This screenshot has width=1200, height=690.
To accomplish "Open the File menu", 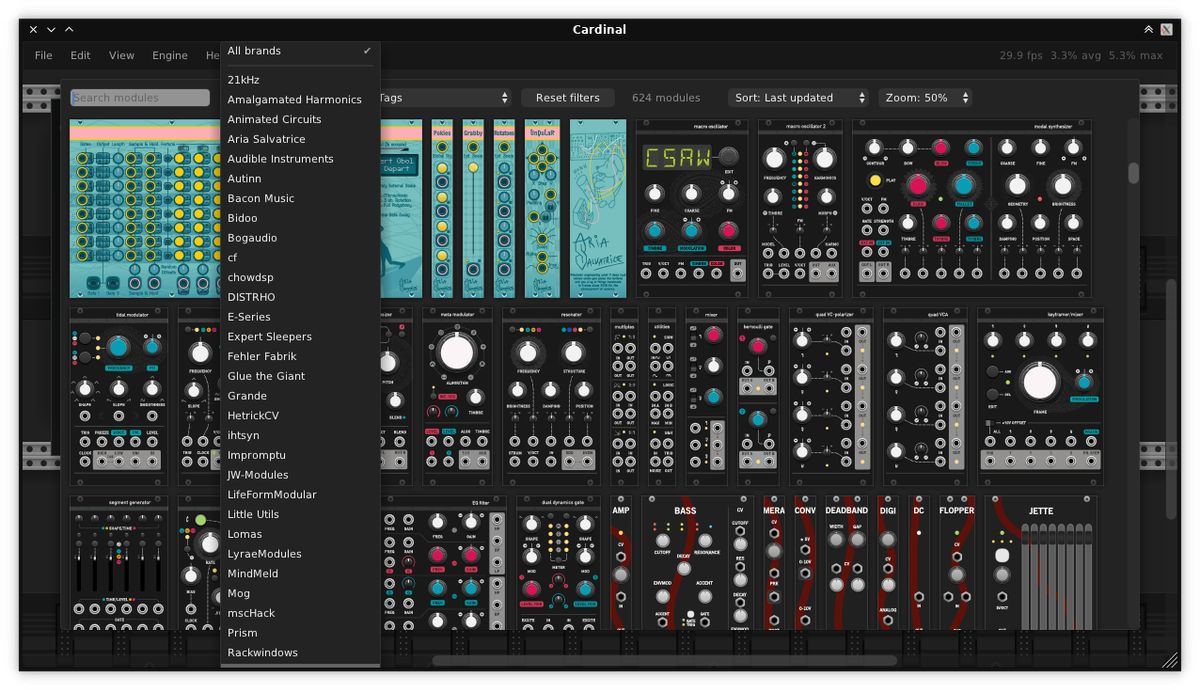I will (x=44, y=56).
